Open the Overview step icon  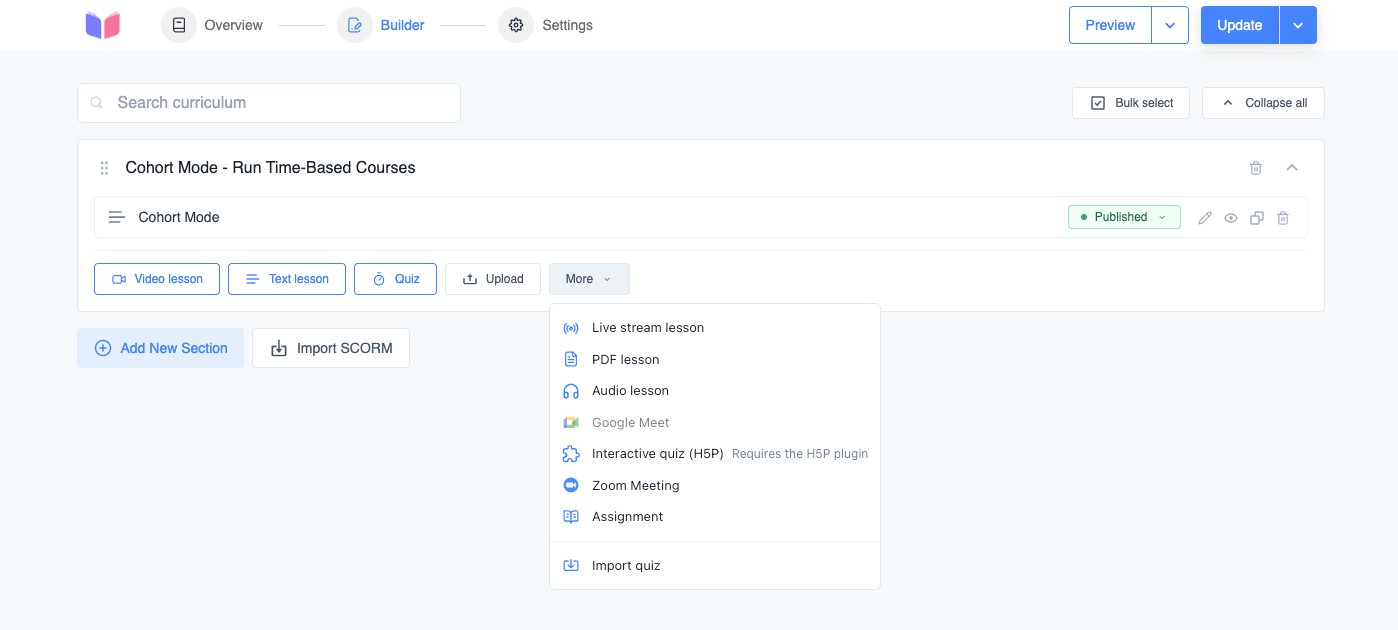coord(179,25)
